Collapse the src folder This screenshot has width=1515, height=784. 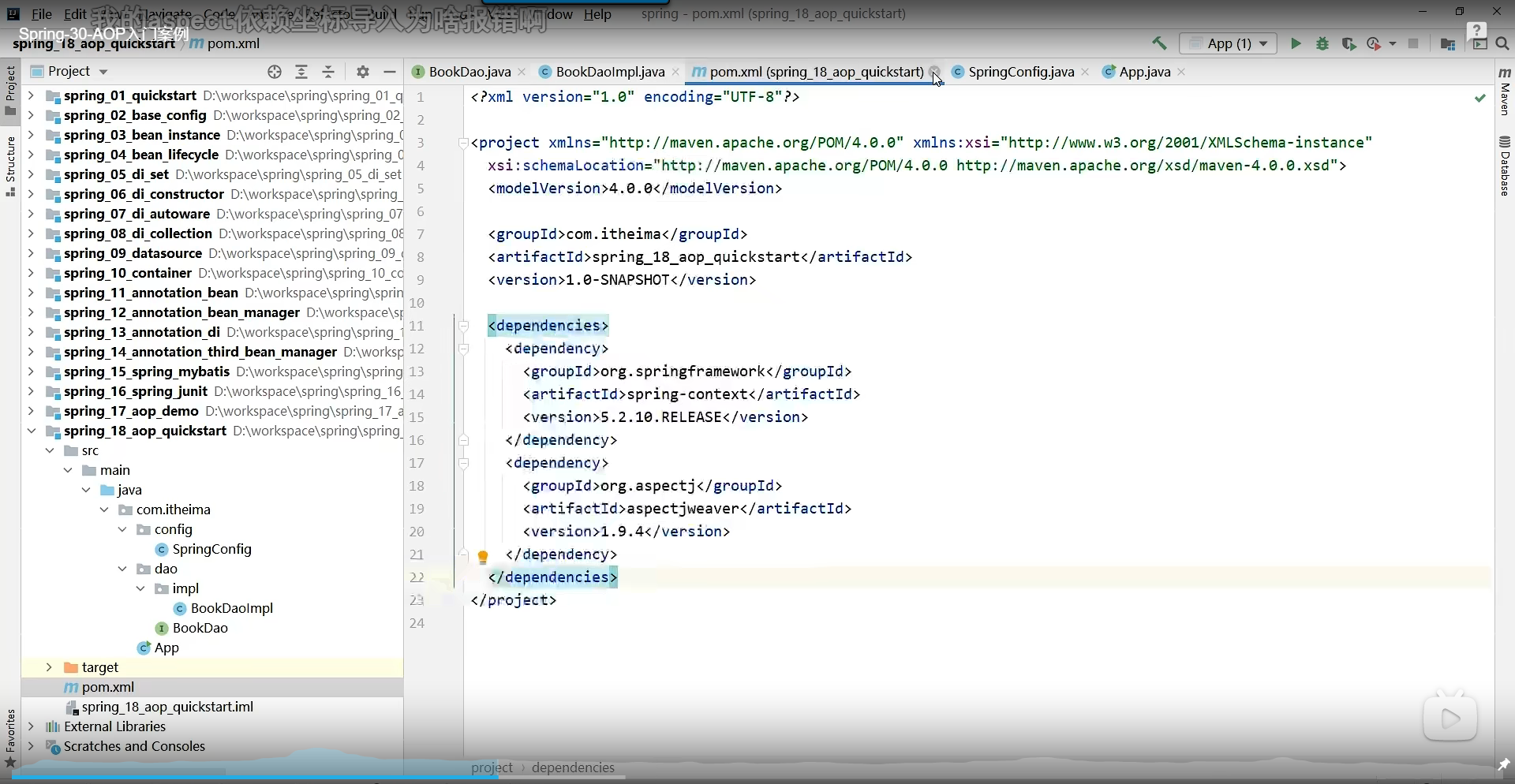(50, 450)
